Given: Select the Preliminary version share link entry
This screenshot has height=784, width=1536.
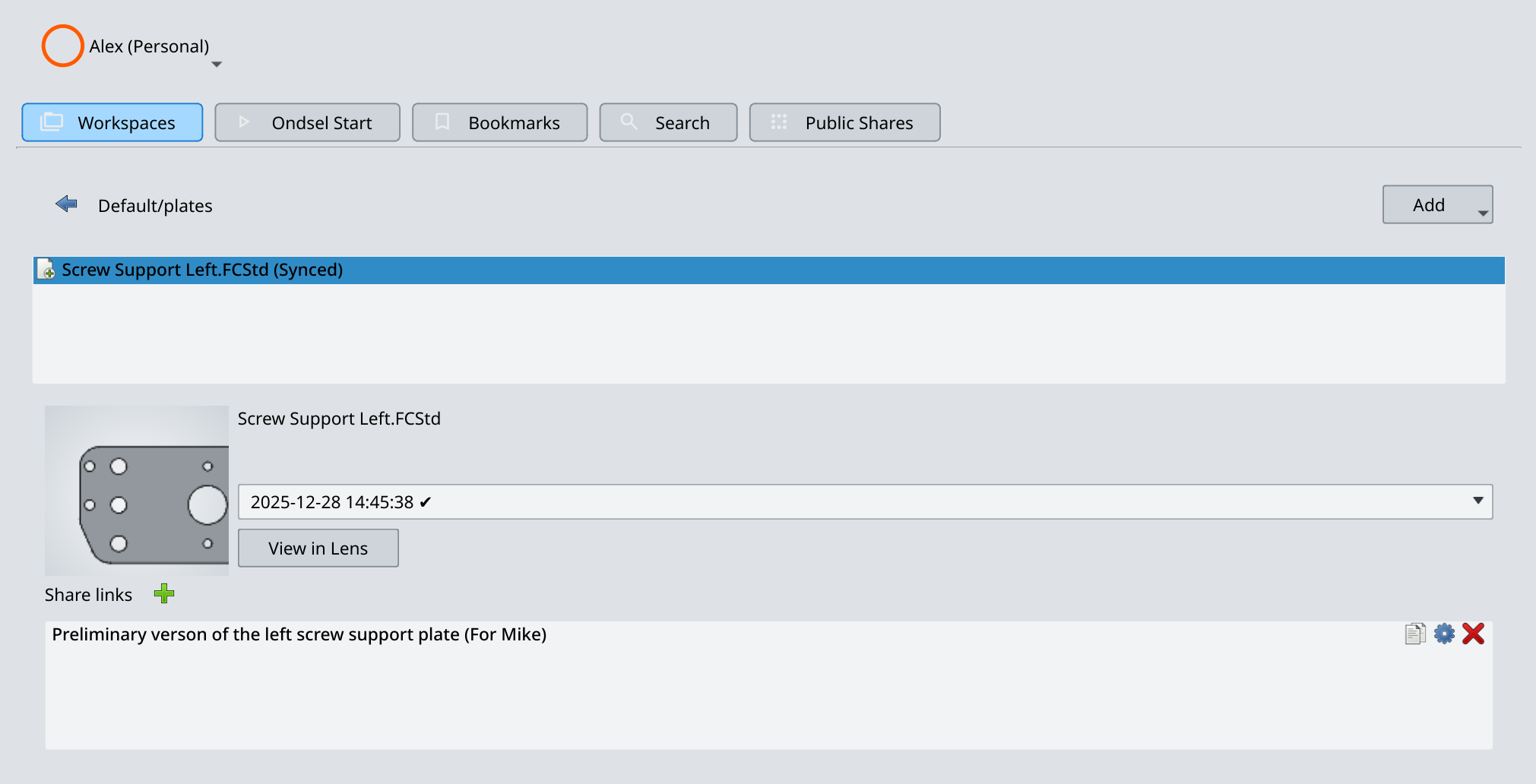Looking at the screenshot, I should 299,634.
